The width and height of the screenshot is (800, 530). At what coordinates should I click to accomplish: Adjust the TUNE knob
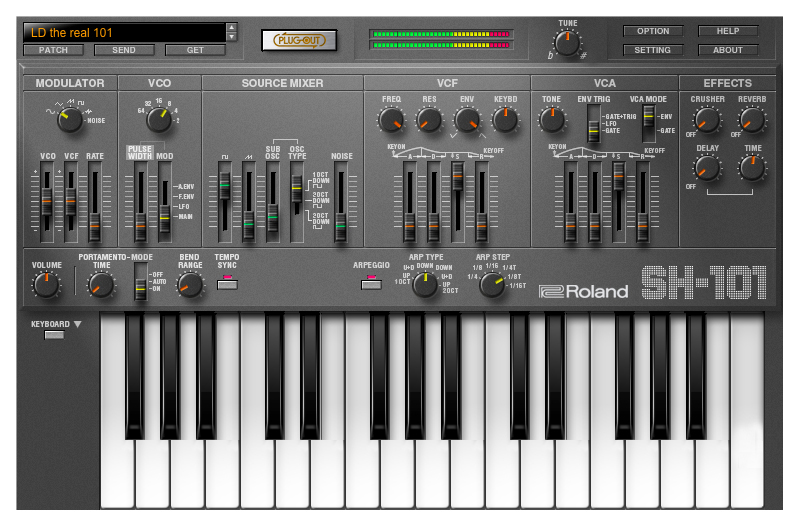[567, 43]
